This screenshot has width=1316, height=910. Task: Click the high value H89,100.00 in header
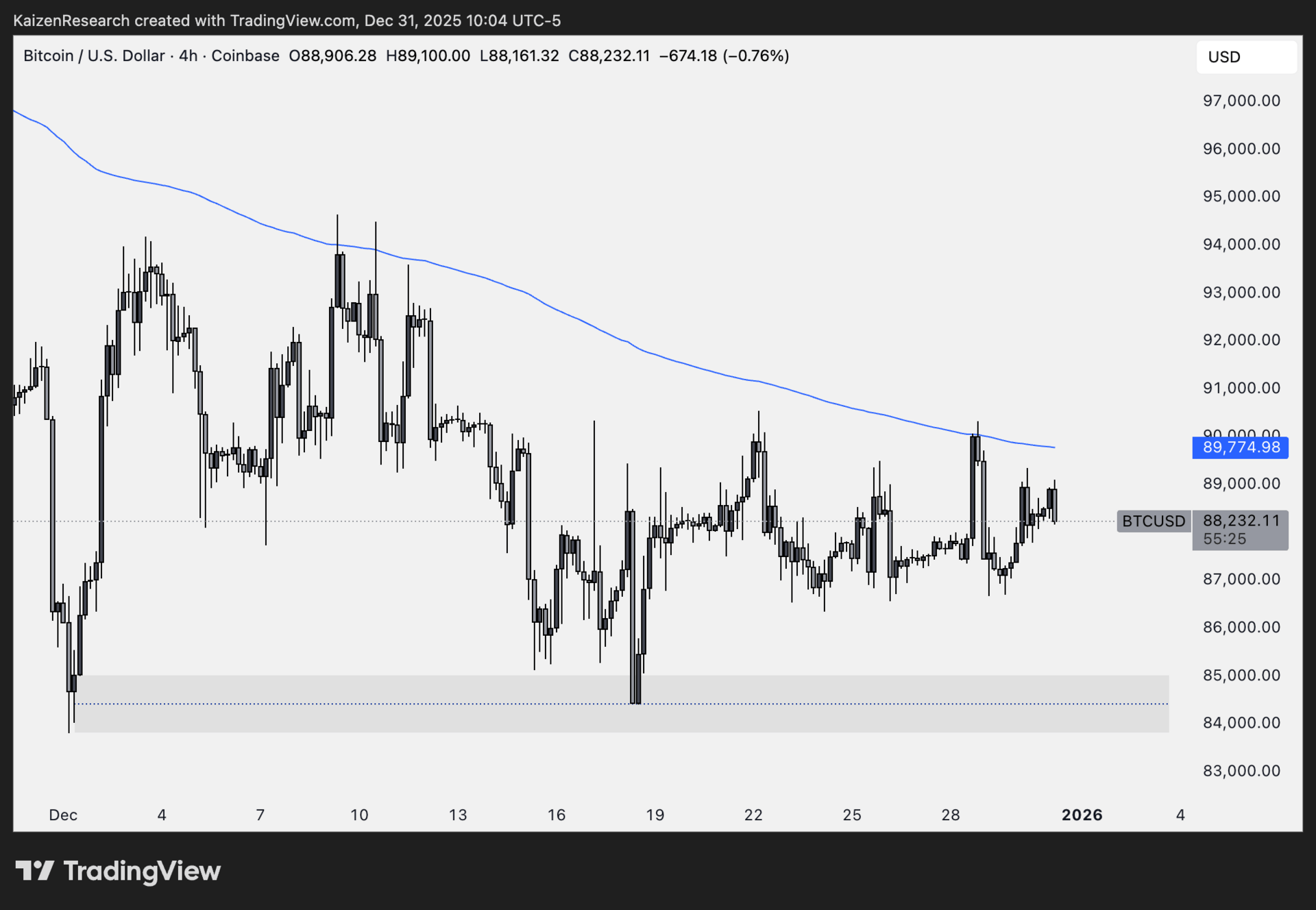[428, 56]
